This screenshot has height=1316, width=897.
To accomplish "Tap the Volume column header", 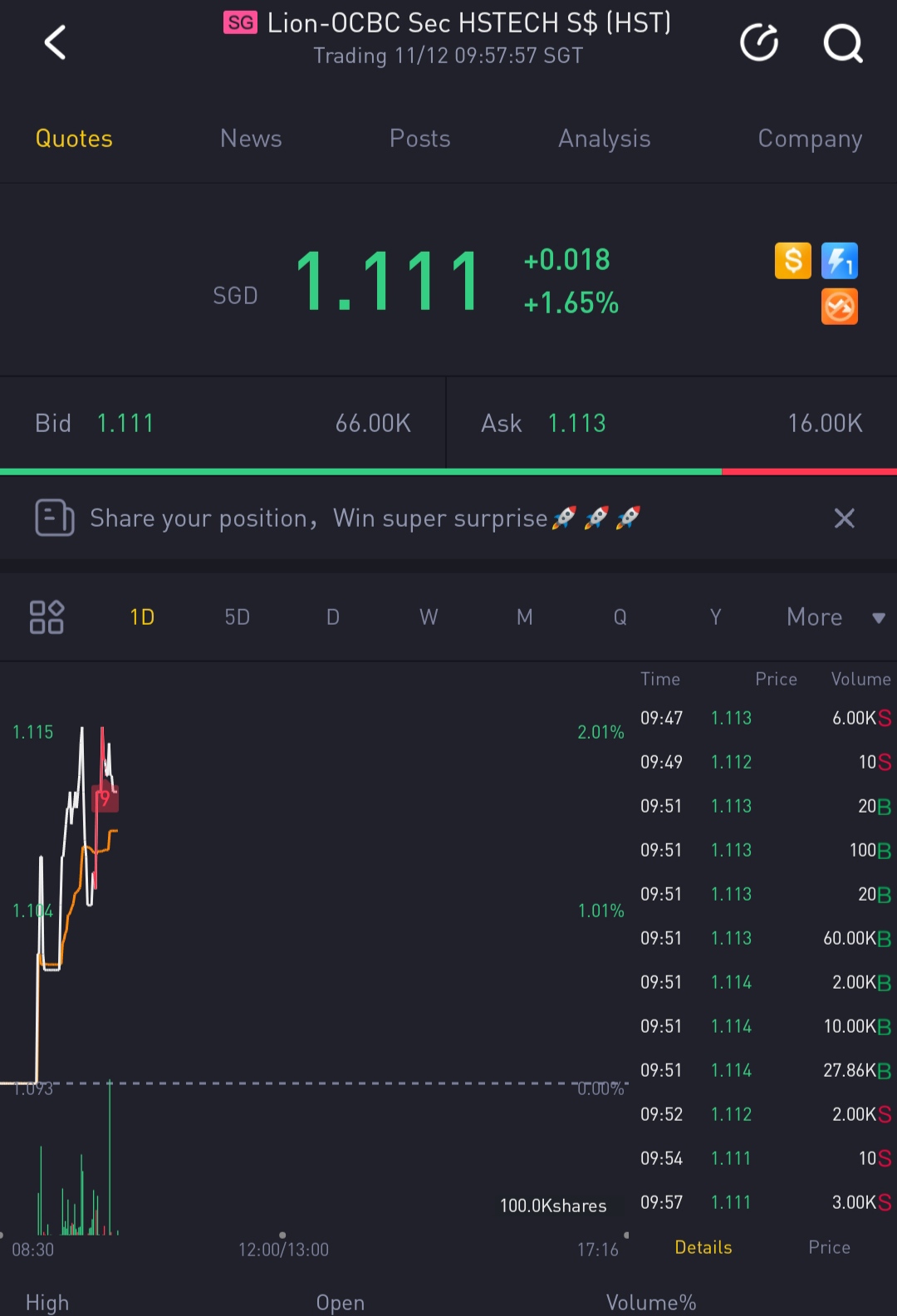I will pyautogui.click(x=860, y=679).
